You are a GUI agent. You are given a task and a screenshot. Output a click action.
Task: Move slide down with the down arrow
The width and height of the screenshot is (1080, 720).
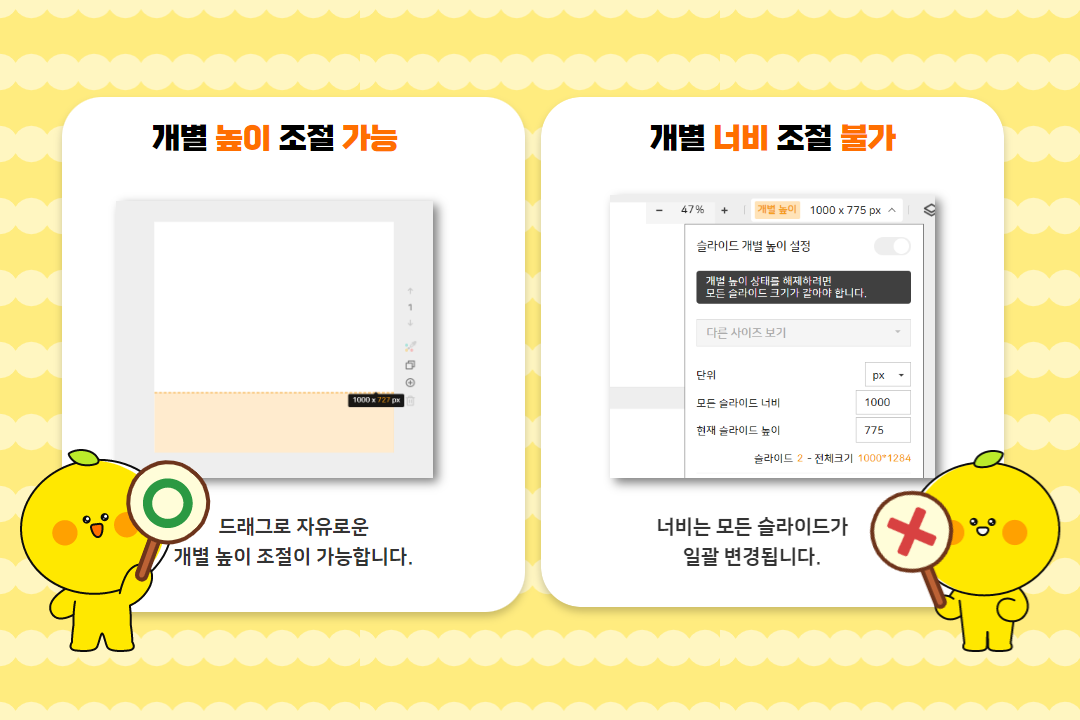coord(410,322)
